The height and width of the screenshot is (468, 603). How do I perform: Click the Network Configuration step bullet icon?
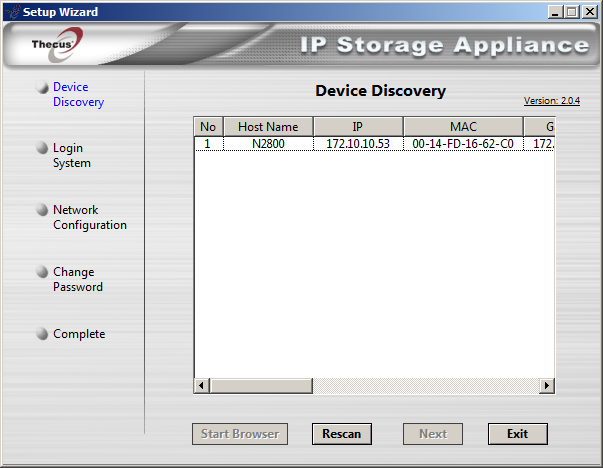42,210
